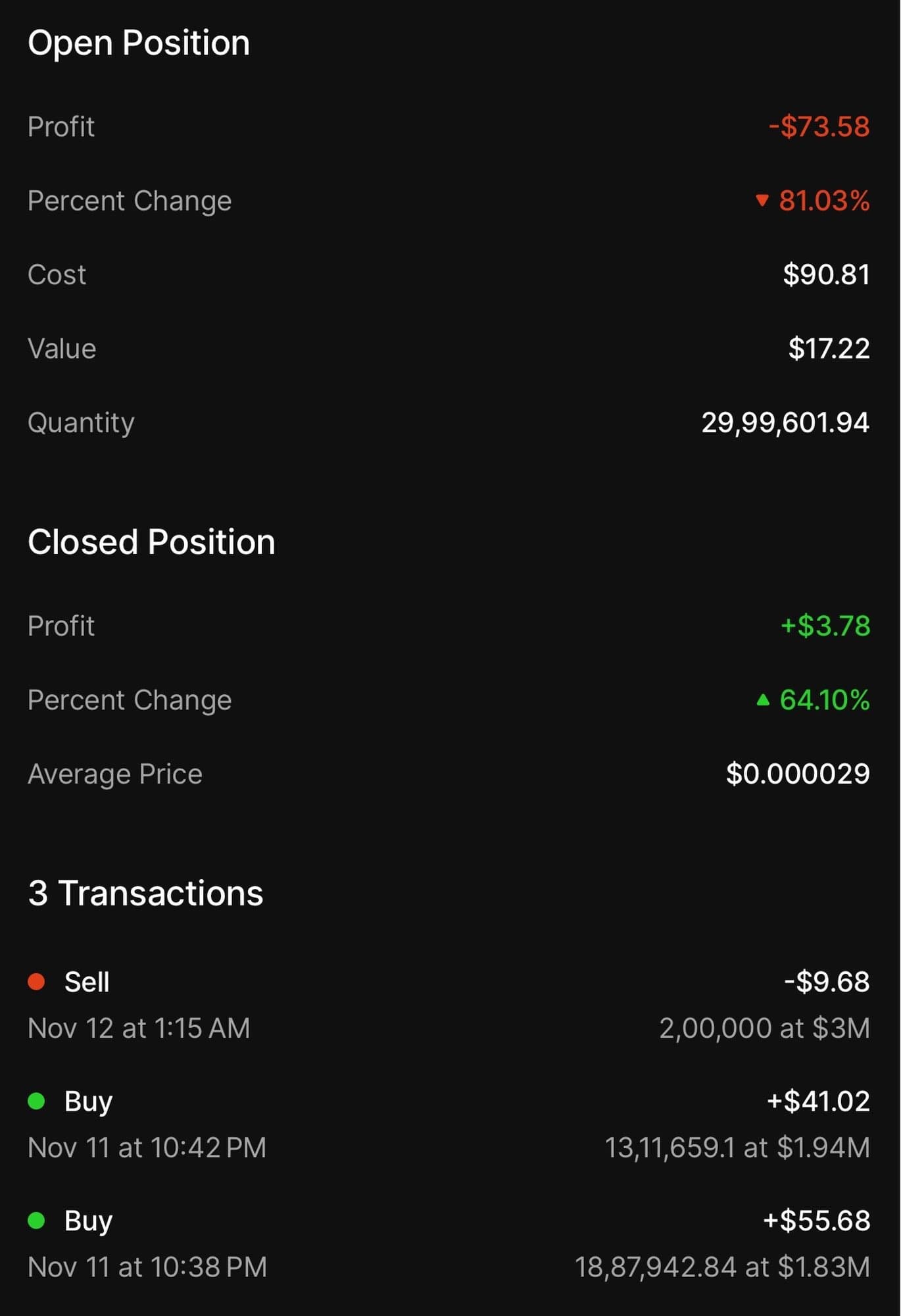Click the 18,87,942.84 at $1.83M detail
901x1316 pixels.
pos(722,1267)
